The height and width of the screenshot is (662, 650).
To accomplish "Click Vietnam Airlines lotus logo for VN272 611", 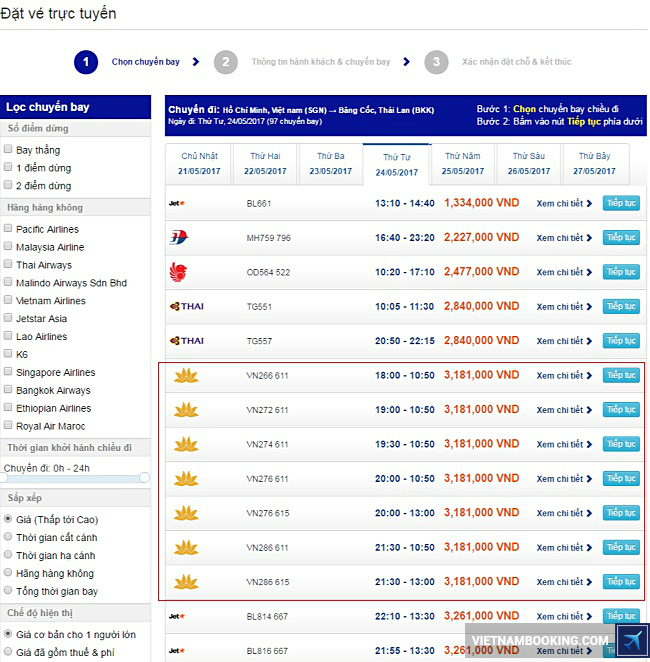I will (186, 410).
